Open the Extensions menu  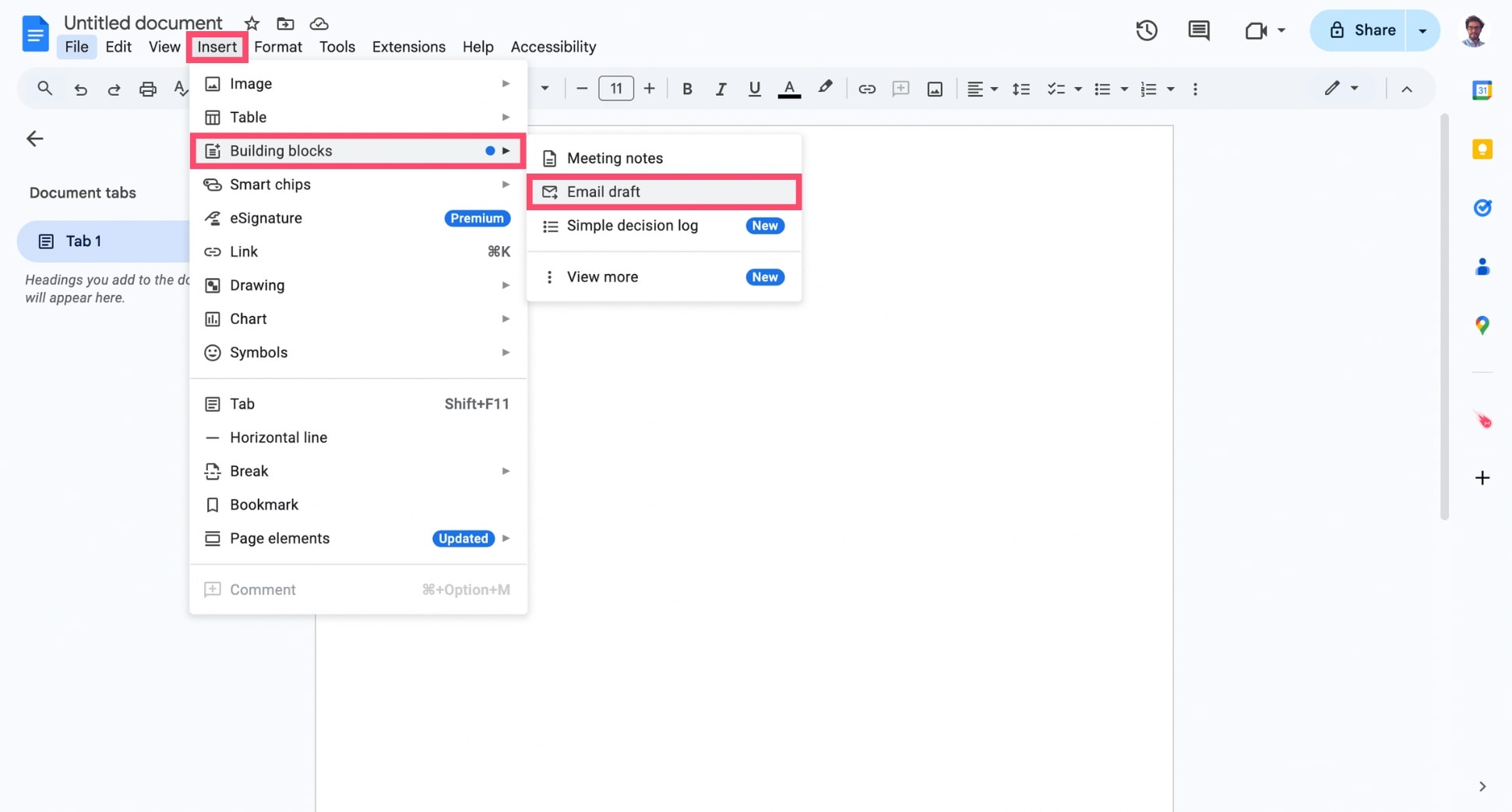408,47
